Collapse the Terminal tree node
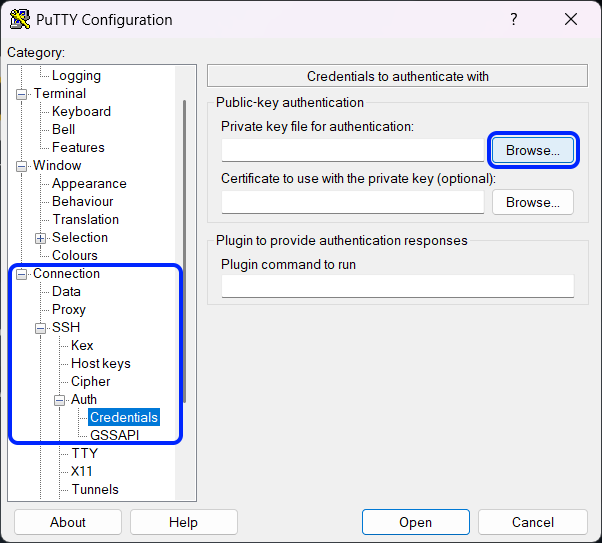This screenshot has width=602, height=543. pyautogui.click(x=22, y=94)
